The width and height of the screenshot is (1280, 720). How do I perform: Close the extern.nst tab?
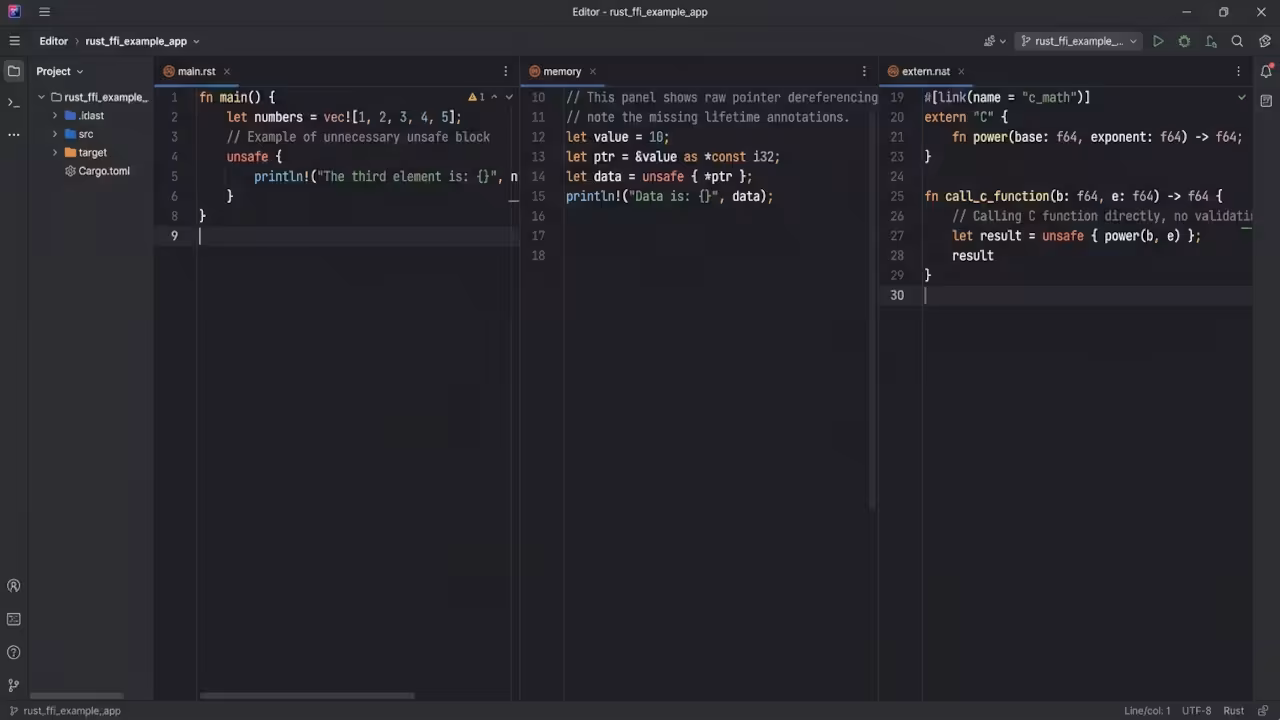[x=961, y=71]
